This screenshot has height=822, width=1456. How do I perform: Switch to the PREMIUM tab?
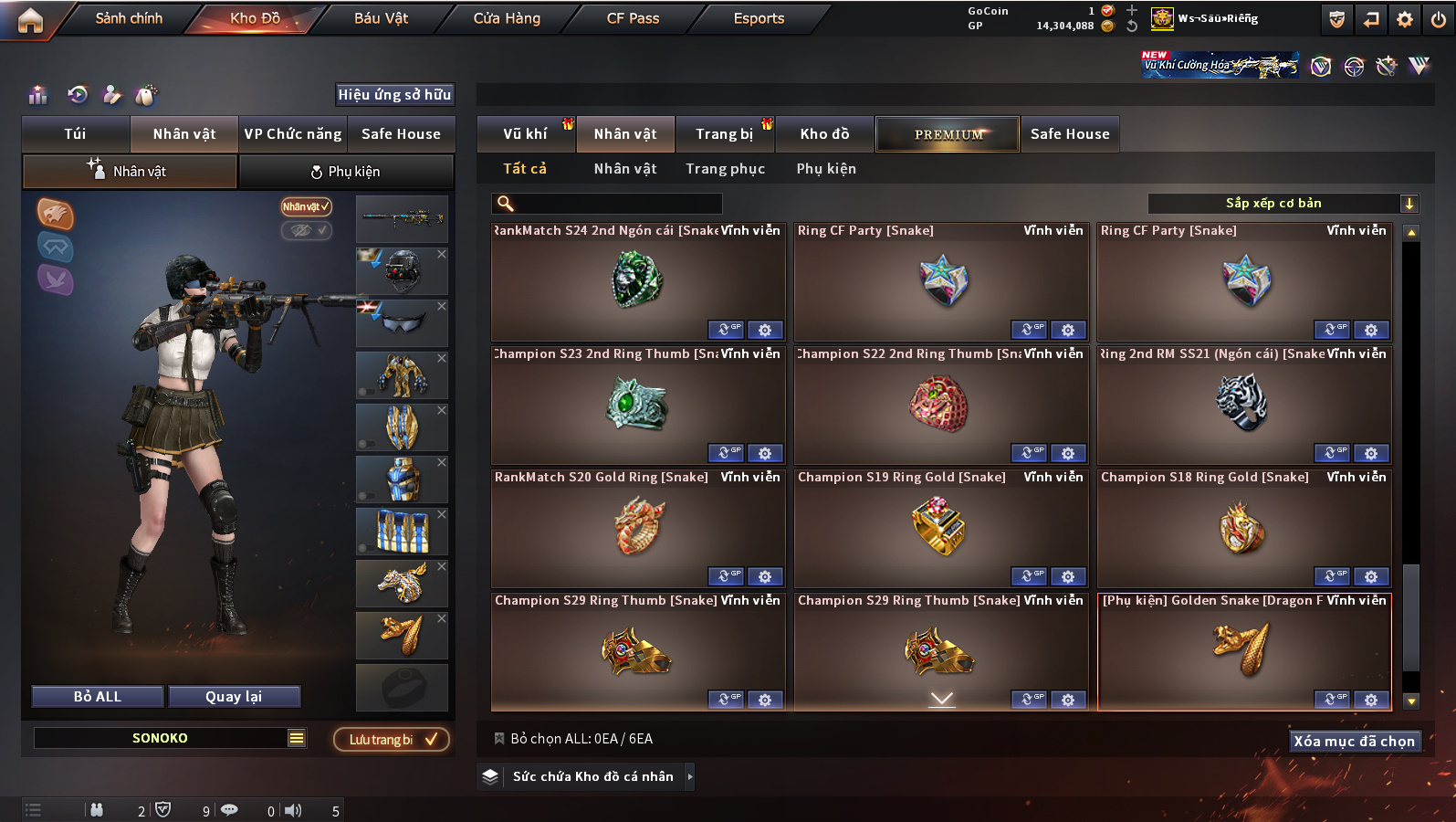[948, 134]
